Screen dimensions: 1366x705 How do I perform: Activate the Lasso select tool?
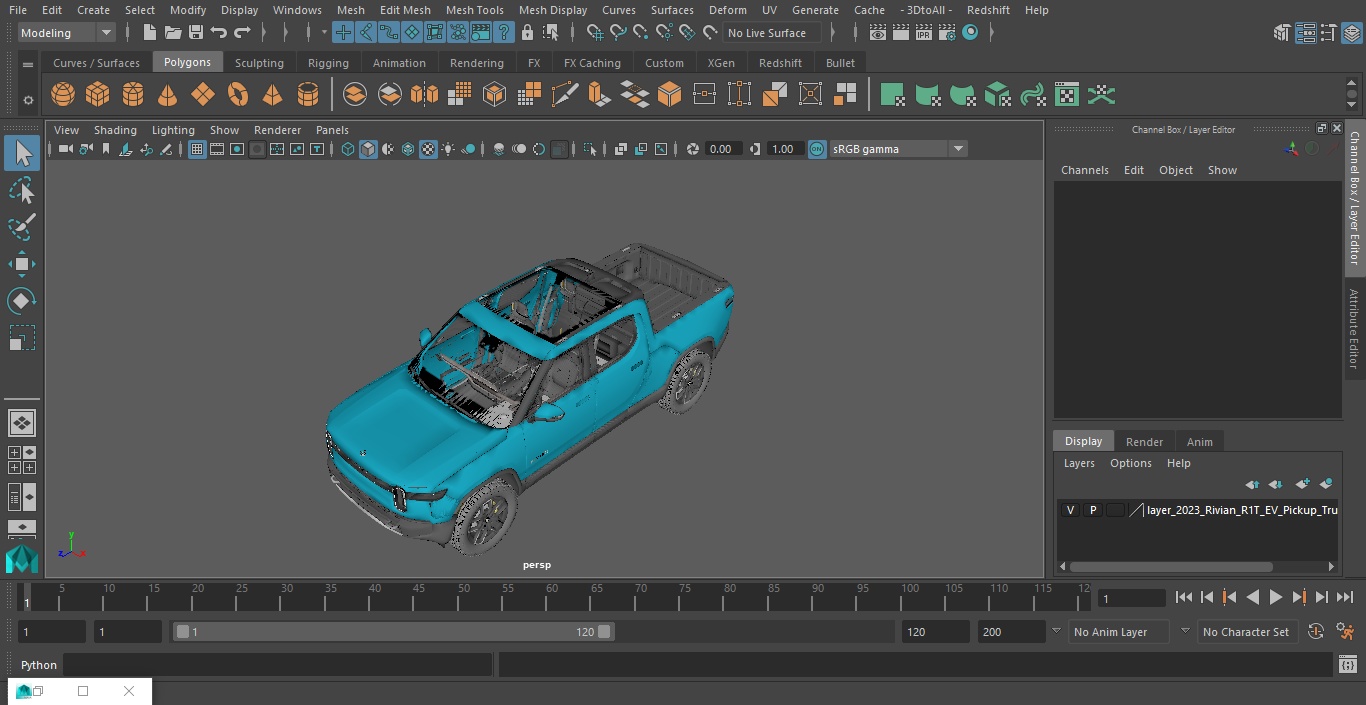click(x=21, y=190)
